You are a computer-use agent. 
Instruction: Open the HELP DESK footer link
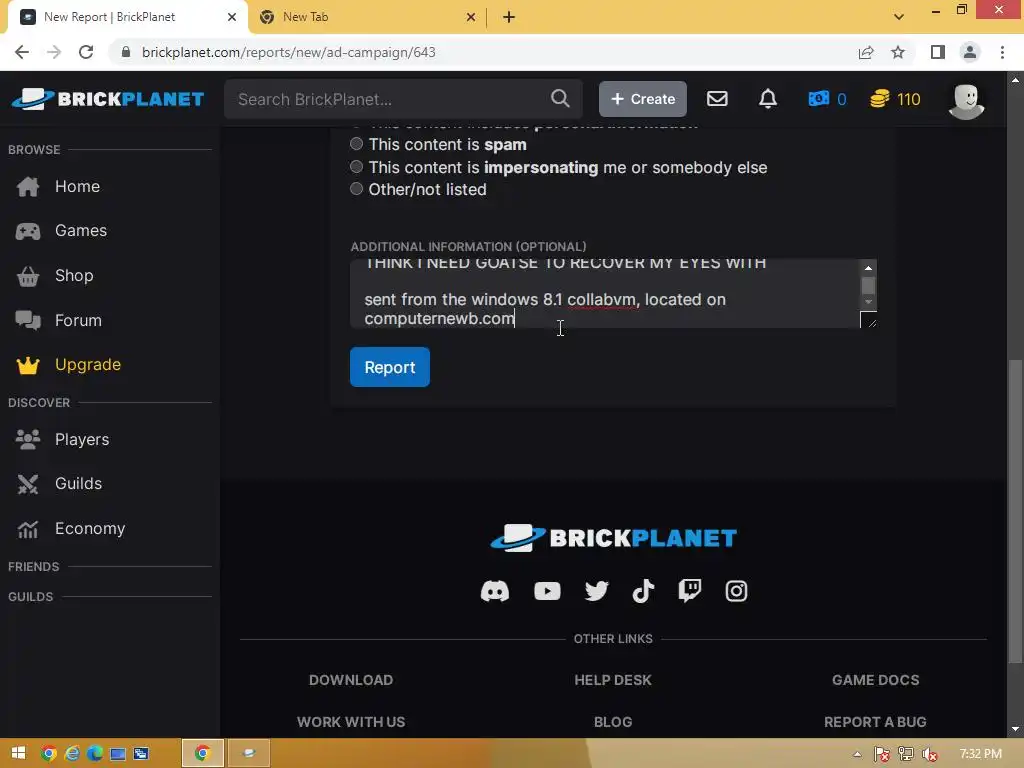[x=613, y=680]
